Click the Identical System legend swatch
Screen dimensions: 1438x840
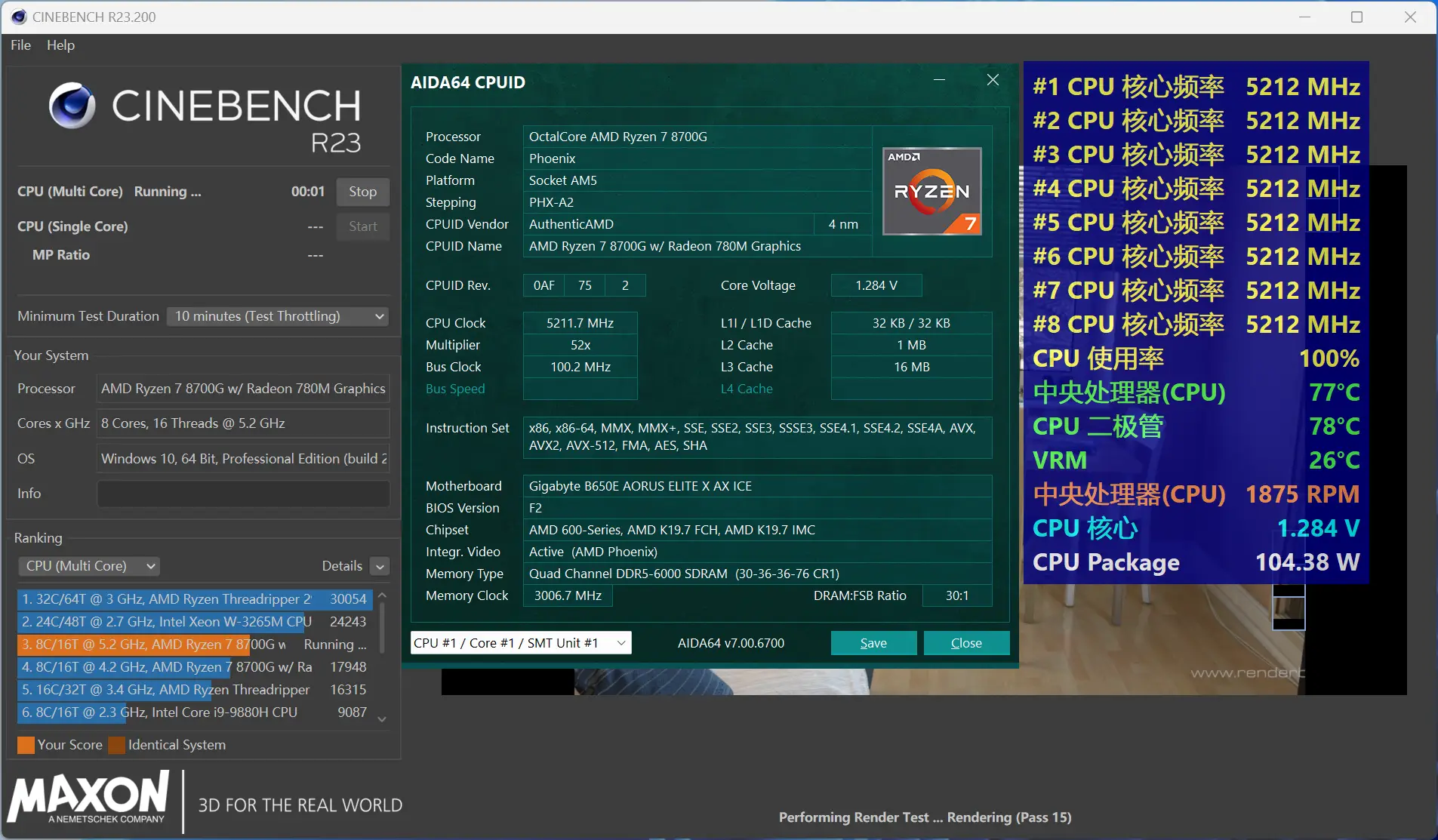pyautogui.click(x=116, y=746)
